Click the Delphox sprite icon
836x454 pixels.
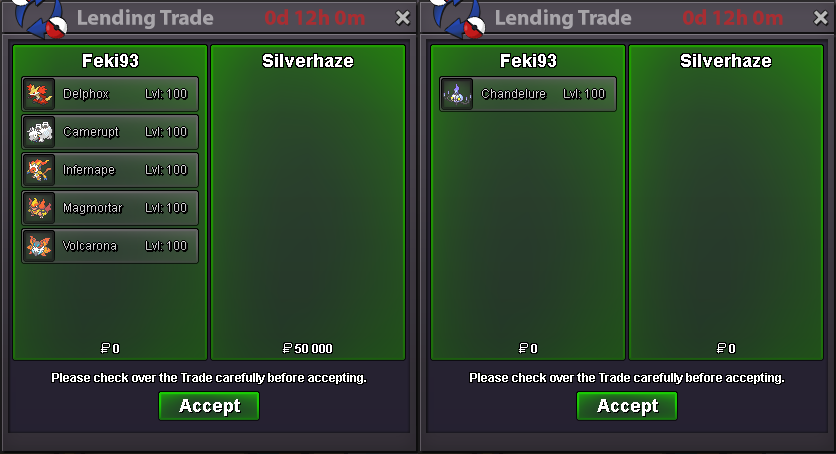(39, 94)
